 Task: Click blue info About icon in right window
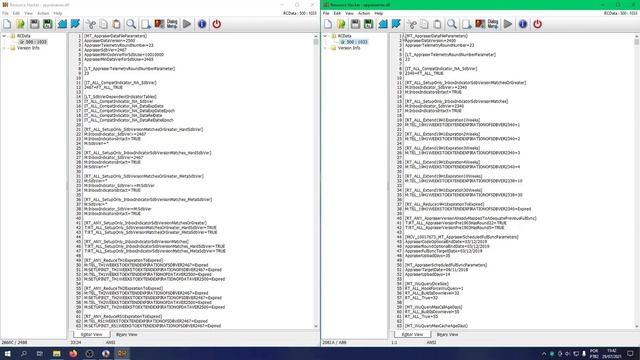click(523, 24)
